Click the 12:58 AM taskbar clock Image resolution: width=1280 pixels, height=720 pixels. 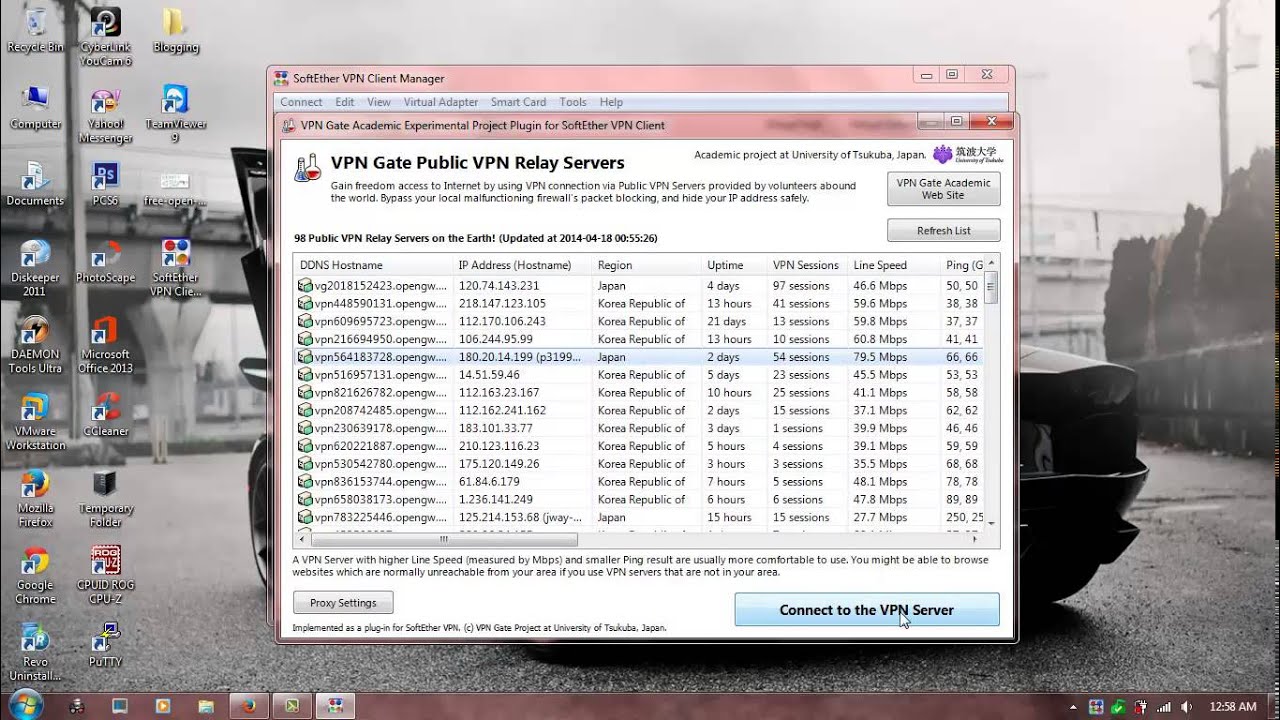click(1232, 706)
